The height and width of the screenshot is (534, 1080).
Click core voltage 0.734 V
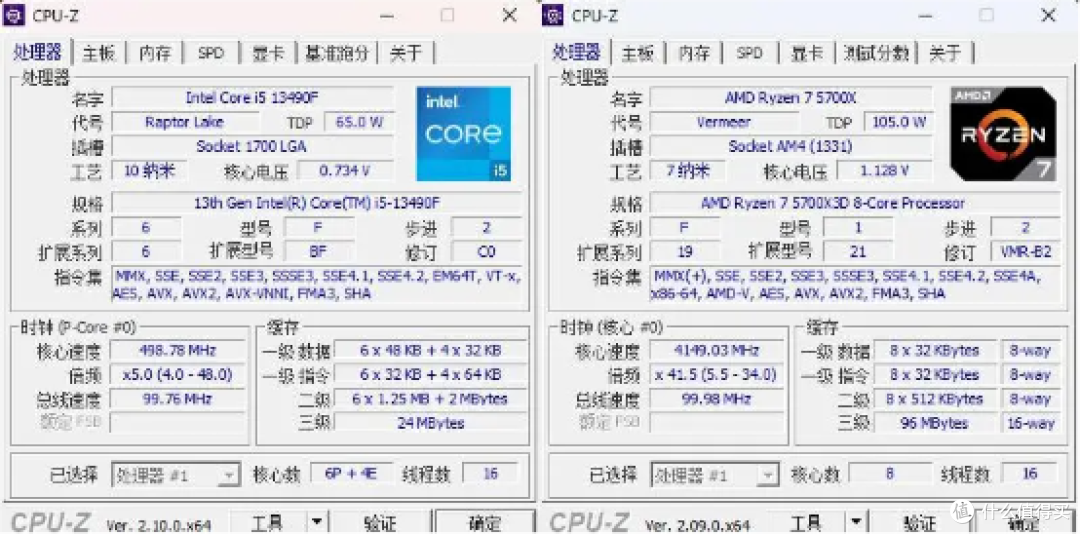point(346,170)
